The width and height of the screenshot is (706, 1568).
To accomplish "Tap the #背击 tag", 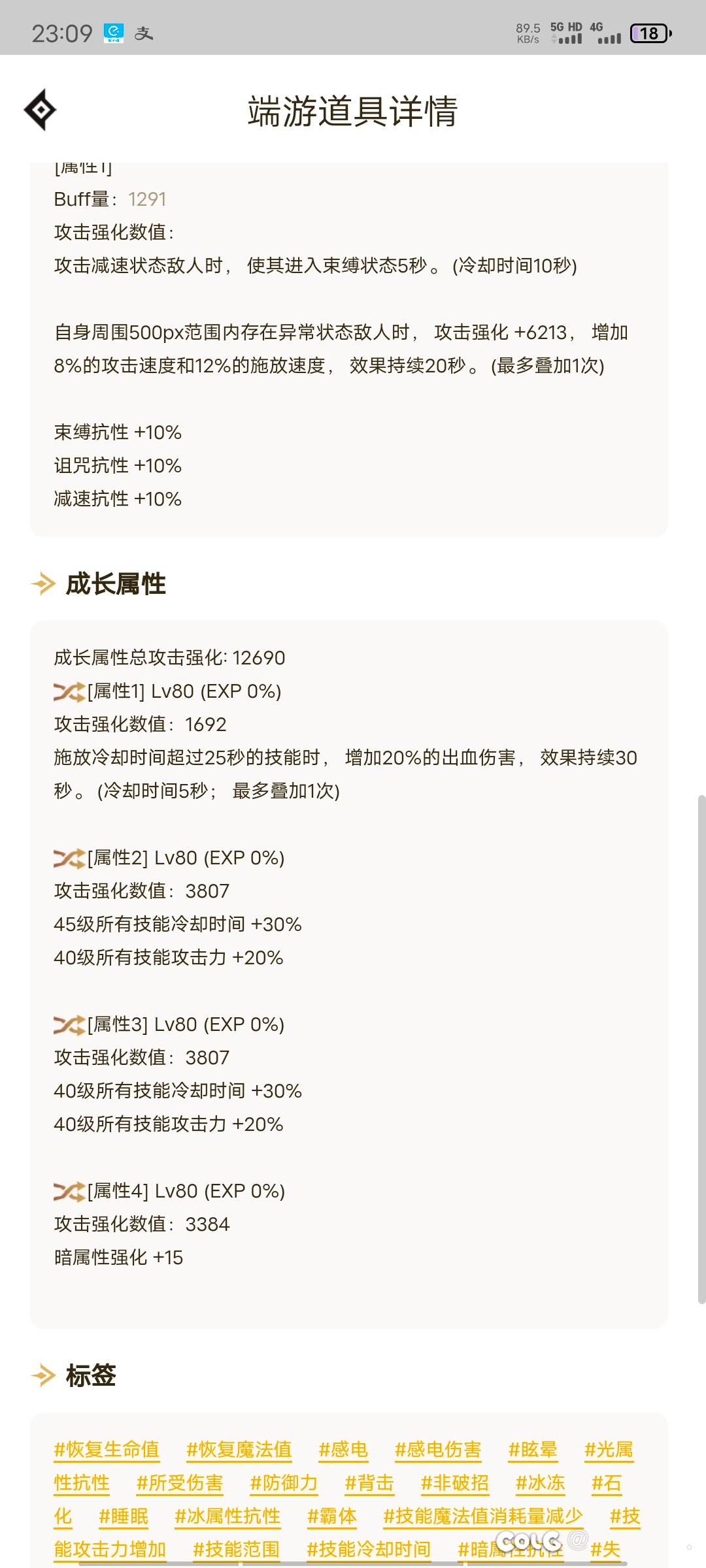I will point(369,1483).
